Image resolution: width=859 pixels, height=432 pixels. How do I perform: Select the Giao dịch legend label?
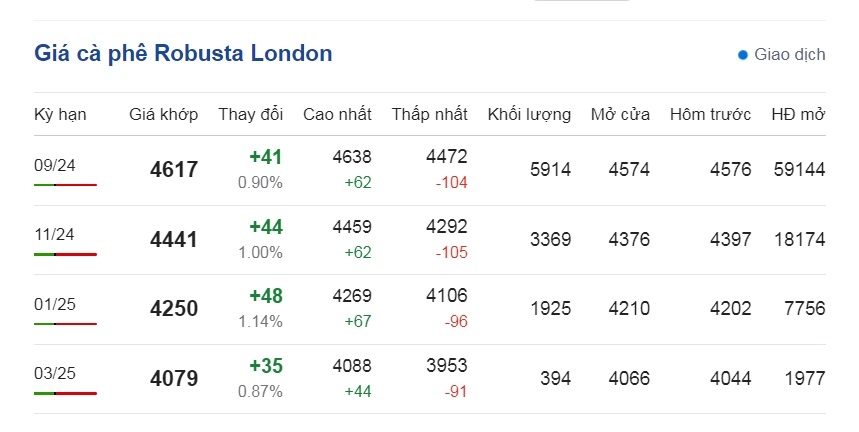(x=789, y=54)
